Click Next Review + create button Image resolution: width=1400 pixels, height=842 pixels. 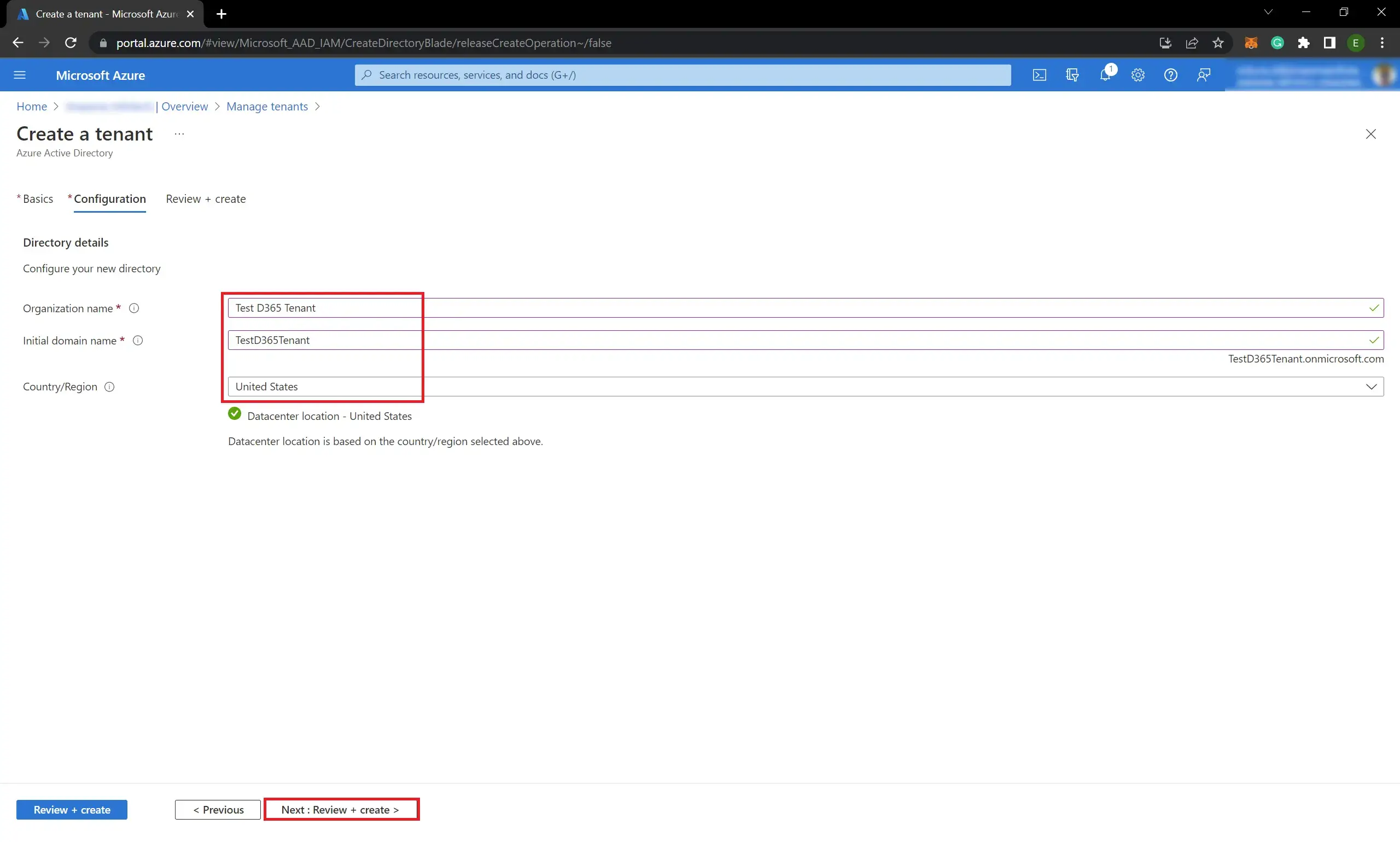(339, 809)
